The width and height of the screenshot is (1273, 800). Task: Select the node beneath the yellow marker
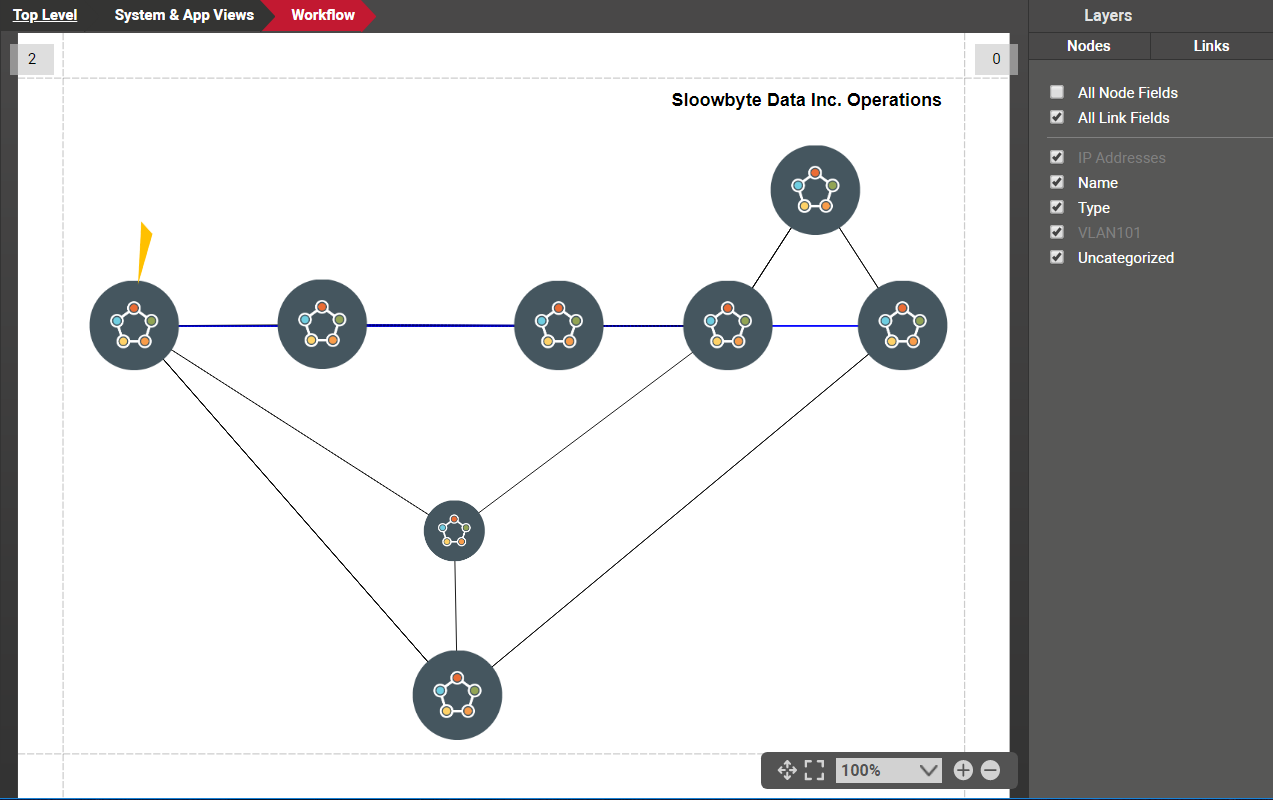click(134, 325)
